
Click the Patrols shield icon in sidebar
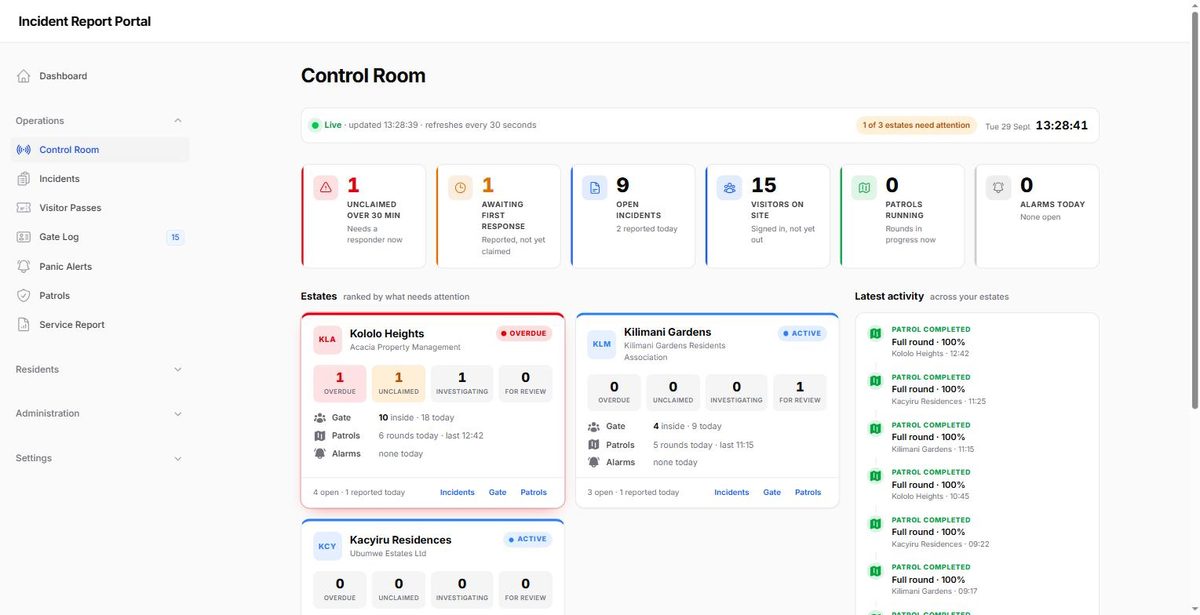click(x=24, y=296)
